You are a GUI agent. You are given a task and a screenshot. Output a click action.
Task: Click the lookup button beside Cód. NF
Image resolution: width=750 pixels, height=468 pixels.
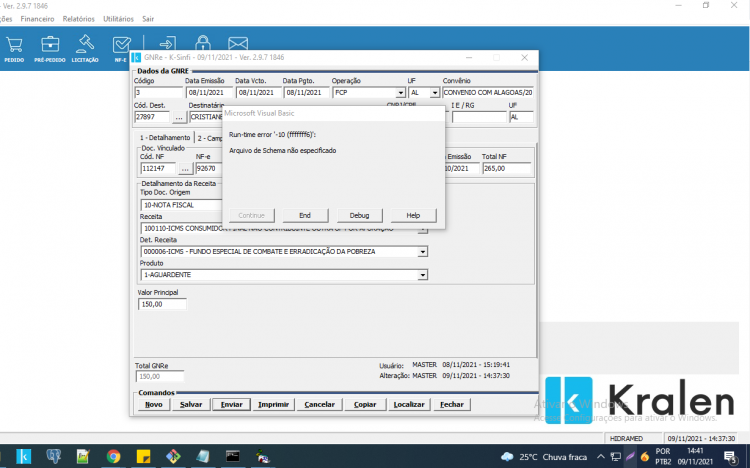click(x=185, y=168)
